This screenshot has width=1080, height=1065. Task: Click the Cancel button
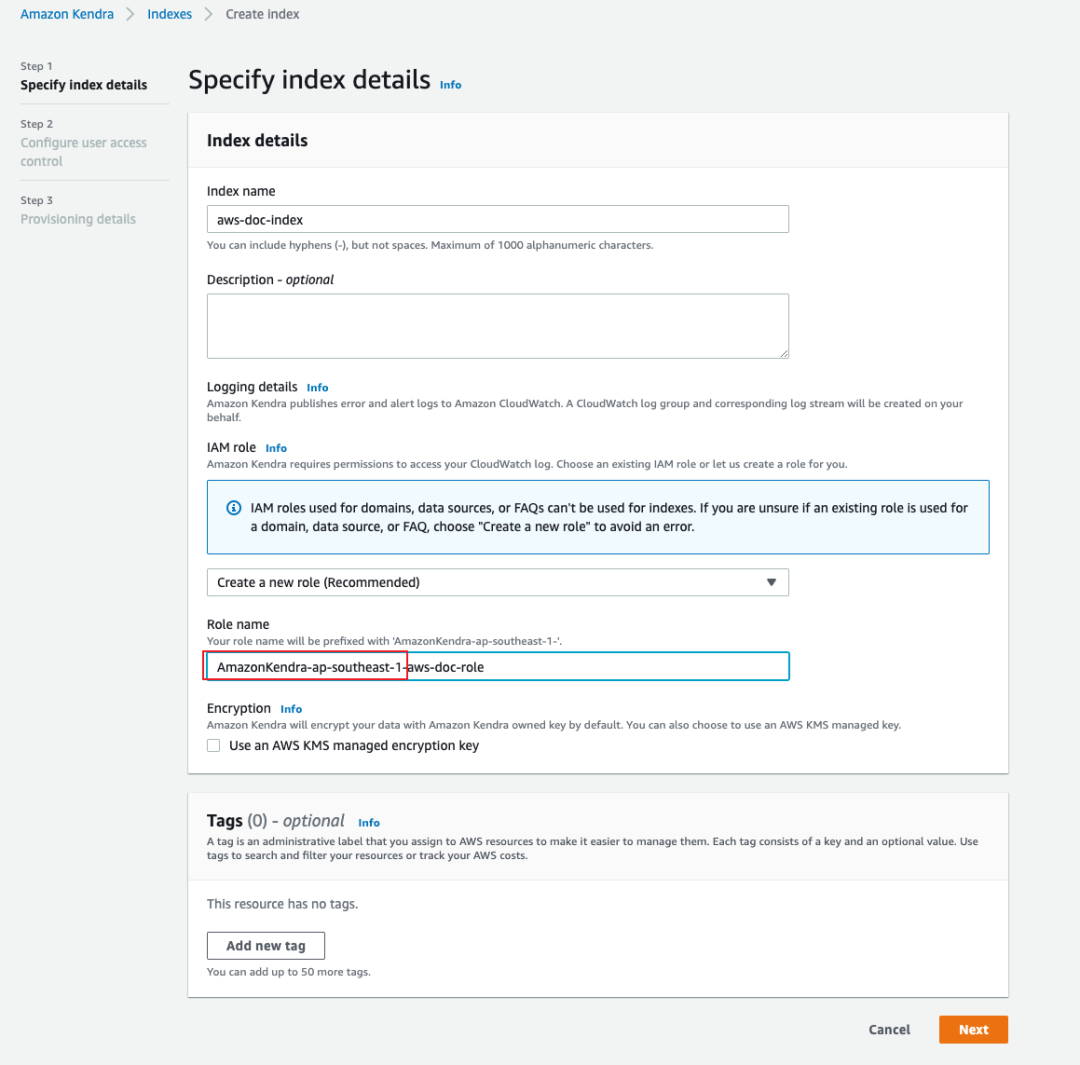(x=889, y=1029)
